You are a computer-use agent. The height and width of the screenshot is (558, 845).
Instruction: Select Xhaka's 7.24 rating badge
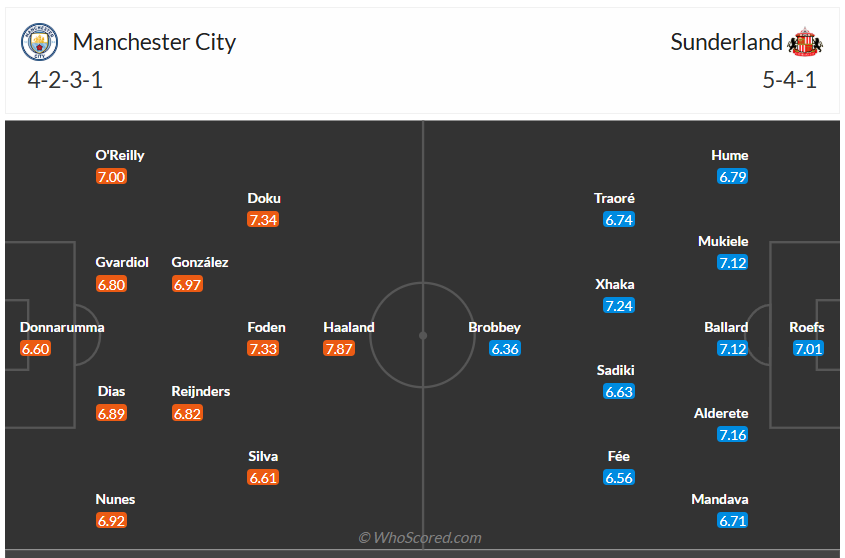pyautogui.click(x=619, y=306)
